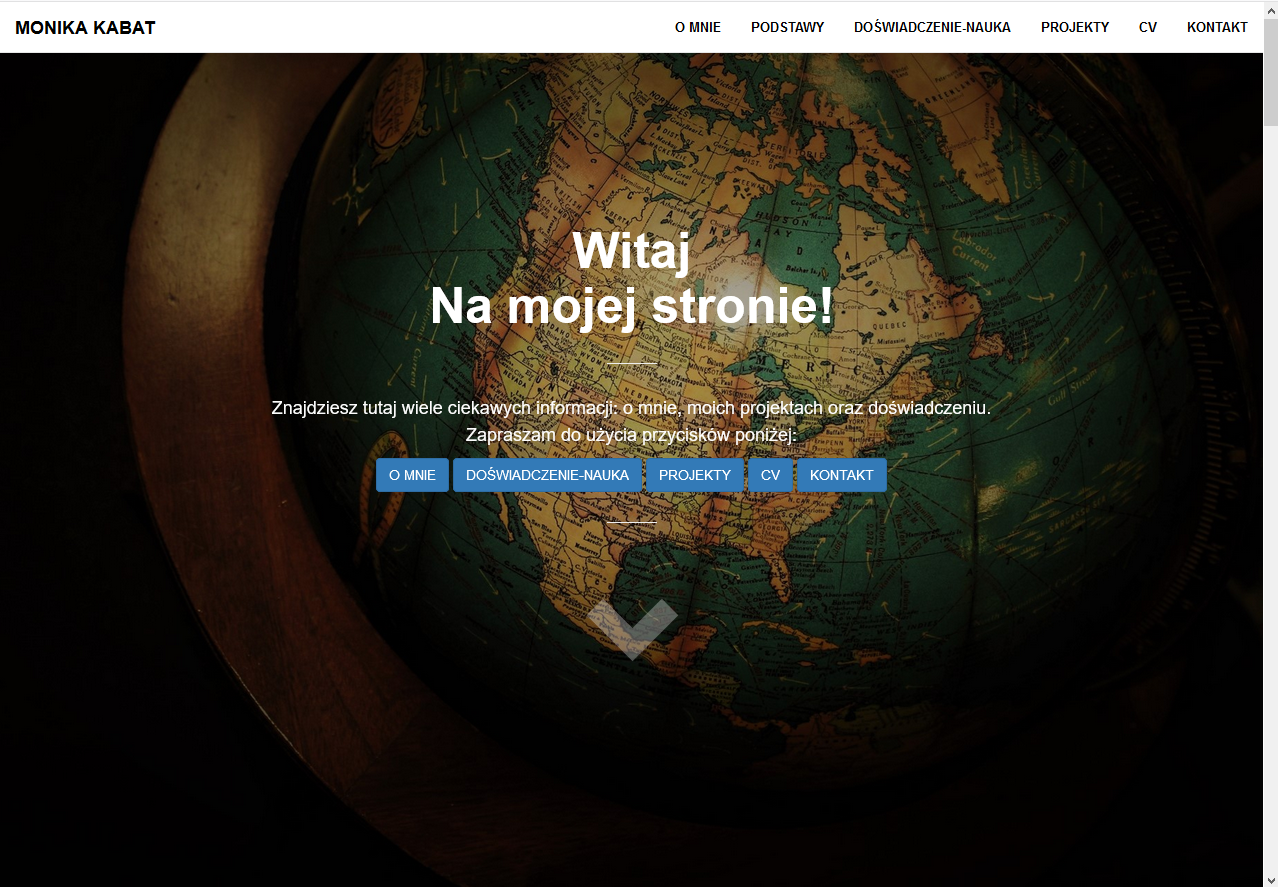Click the blue KONTAKT button
The width and height of the screenshot is (1278, 887).
[x=842, y=475]
